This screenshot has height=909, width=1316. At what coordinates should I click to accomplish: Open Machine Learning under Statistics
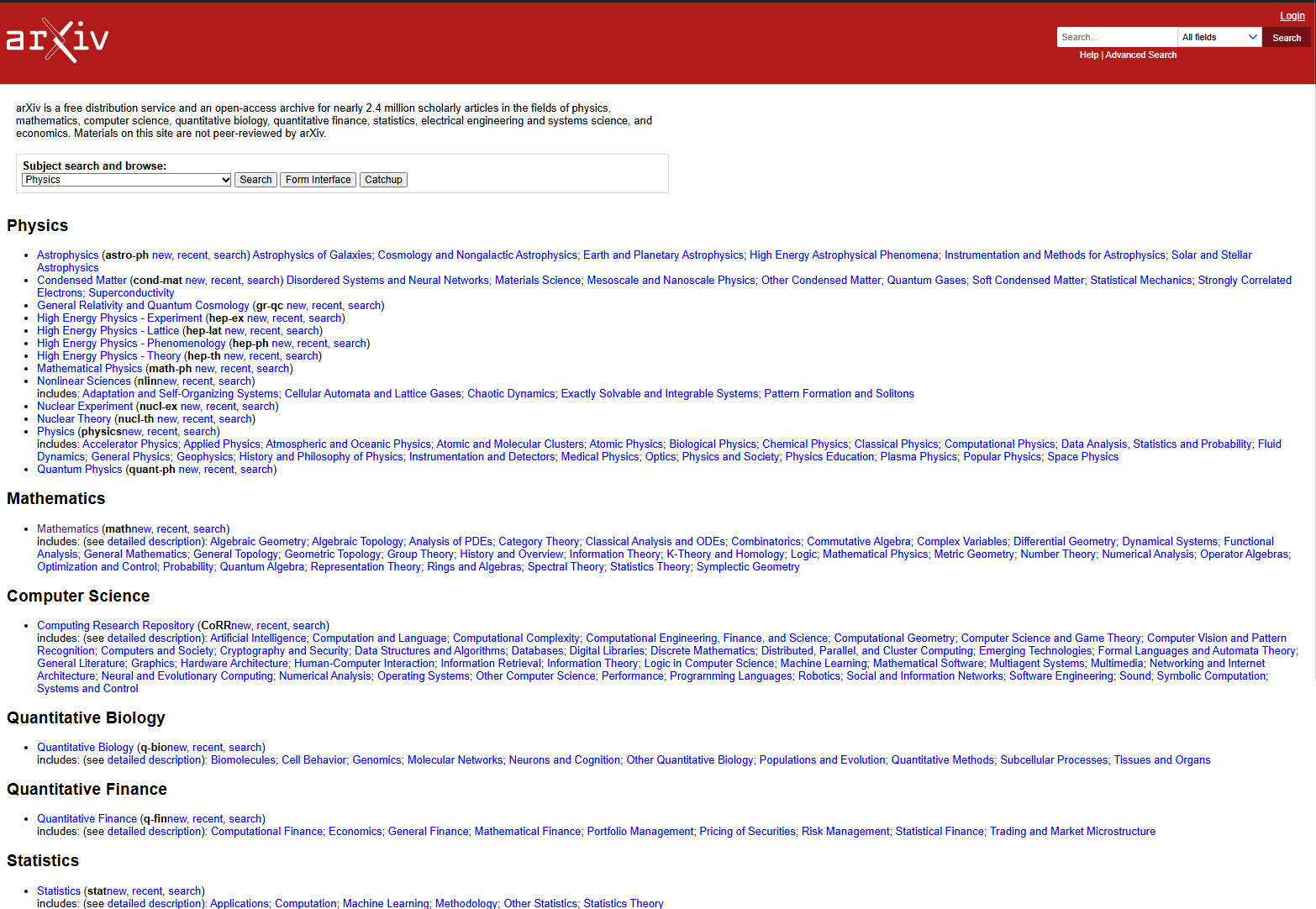click(386, 903)
